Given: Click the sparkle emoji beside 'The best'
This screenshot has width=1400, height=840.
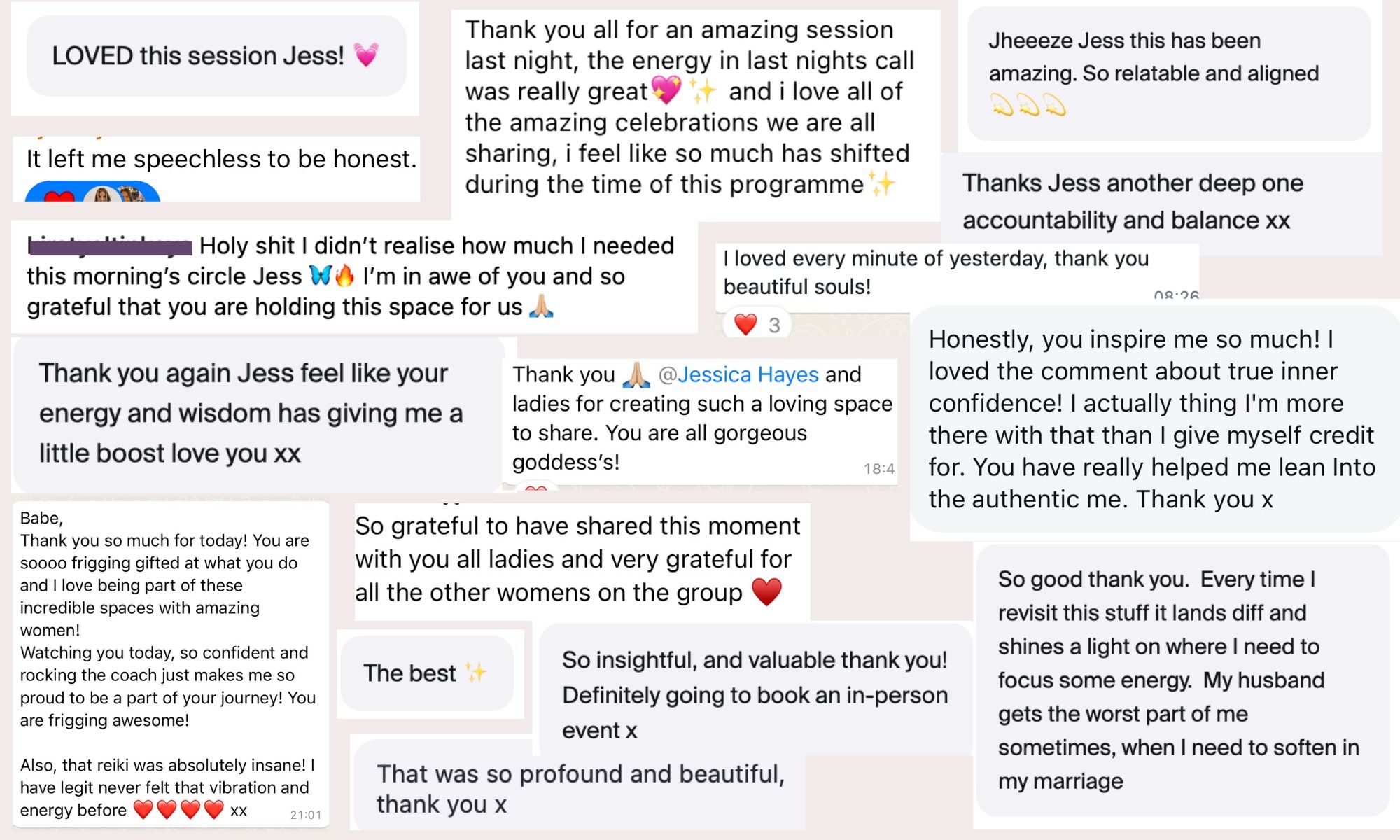Looking at the screenshot, I should coord(476,673).
